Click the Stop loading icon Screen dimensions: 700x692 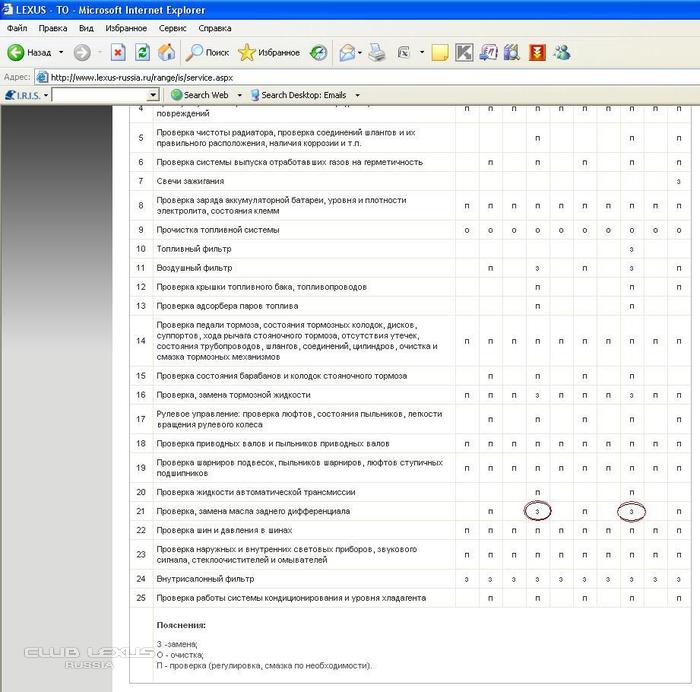tap(118, 52)
